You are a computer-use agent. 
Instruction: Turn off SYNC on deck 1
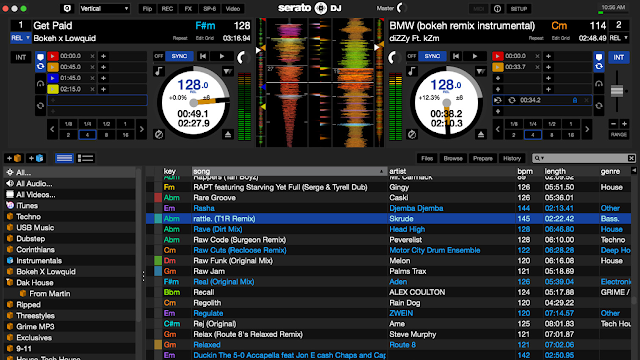[179, 56]
